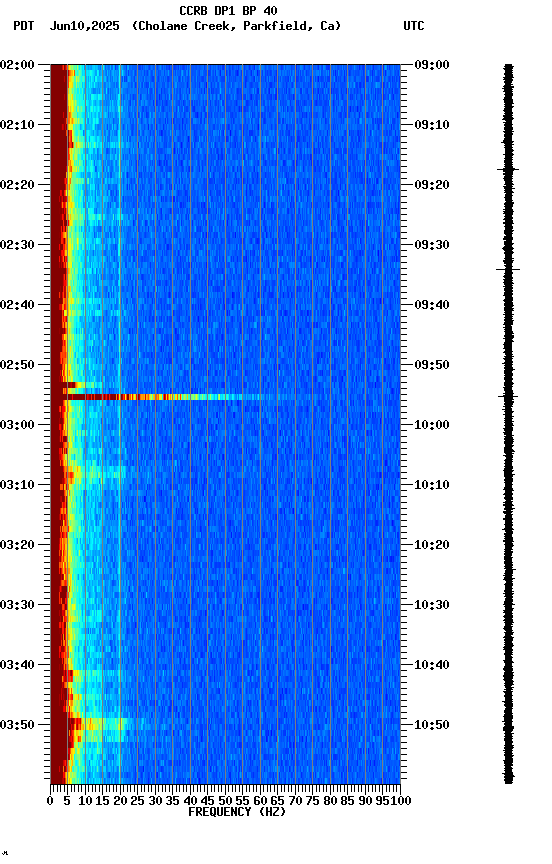Click the UTC time label 10:30
Screen dimensions: 552x864
pos(432,606)
